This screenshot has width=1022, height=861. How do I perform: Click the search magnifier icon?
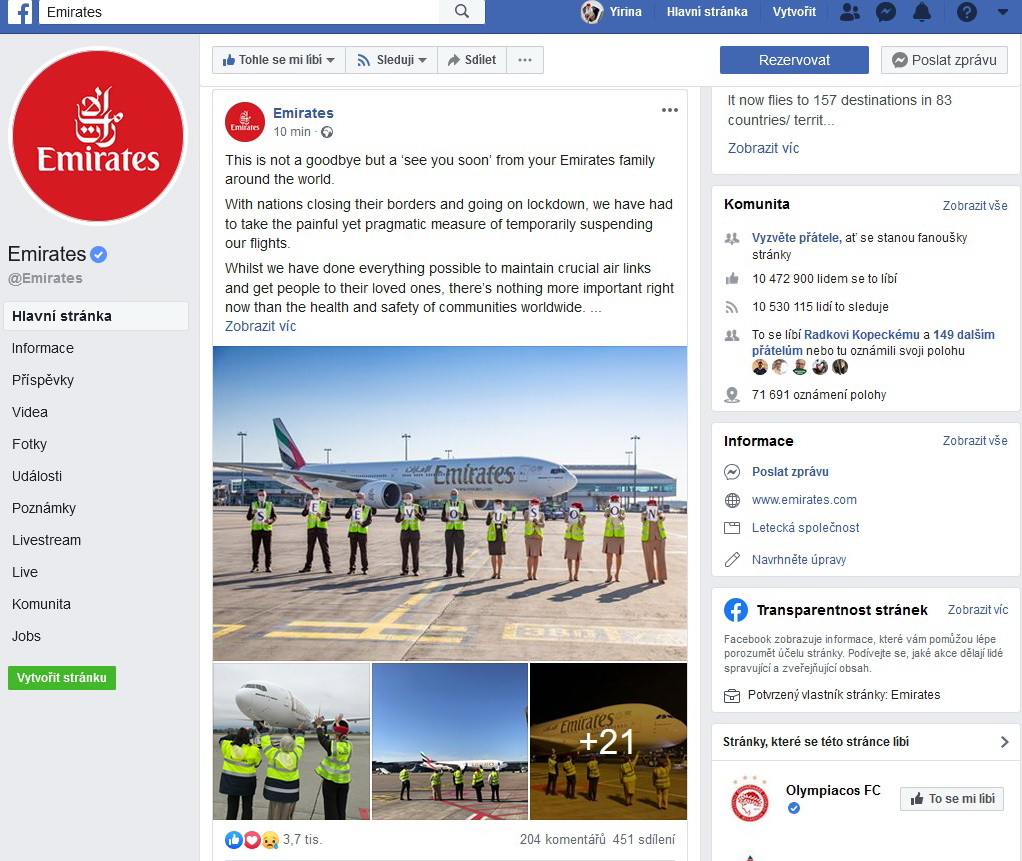[x=461, y=11]
